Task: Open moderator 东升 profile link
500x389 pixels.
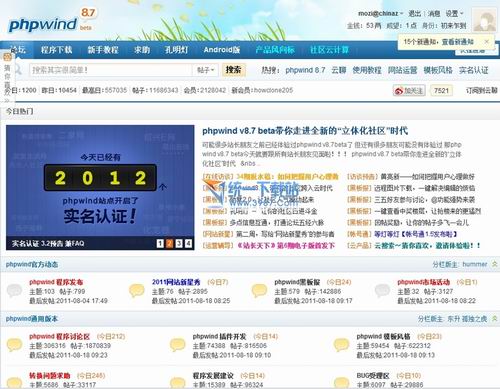Action: [x=453, y=319]
